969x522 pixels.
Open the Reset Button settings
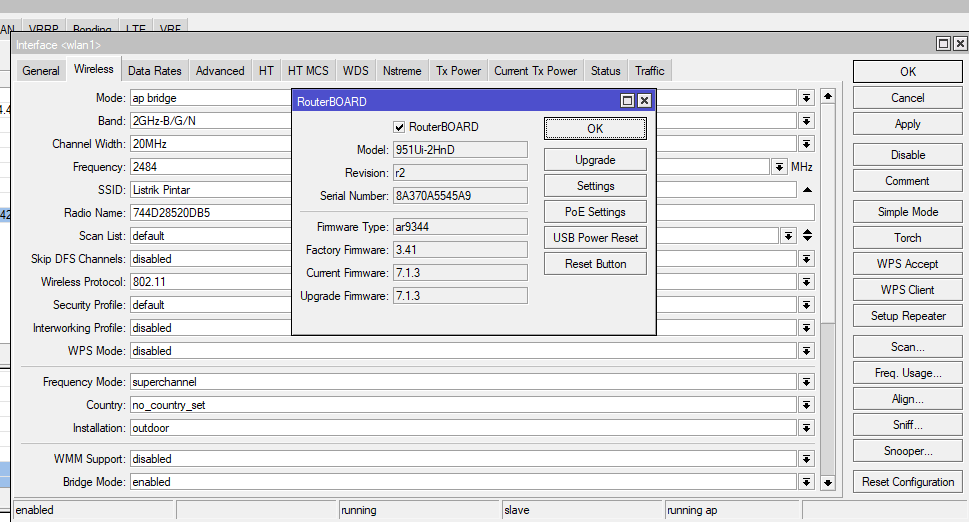pyautogui.click(x=595, y=264)
